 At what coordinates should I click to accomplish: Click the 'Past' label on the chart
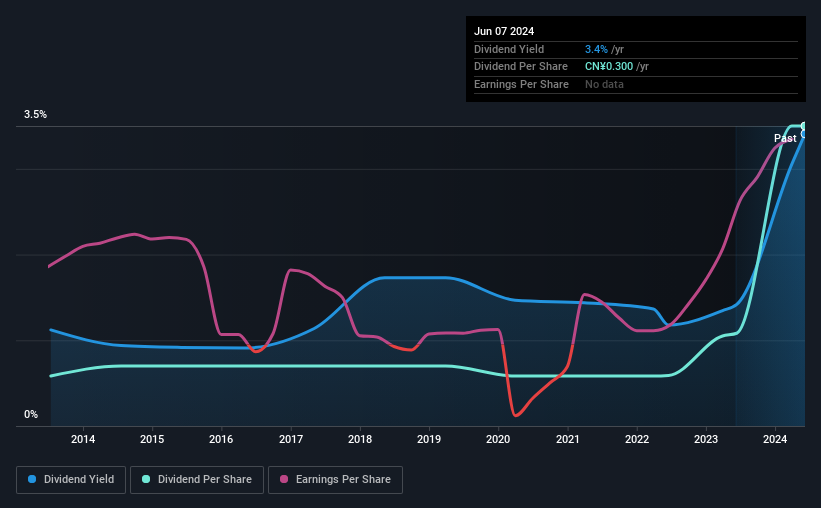[x=785, y=138]
